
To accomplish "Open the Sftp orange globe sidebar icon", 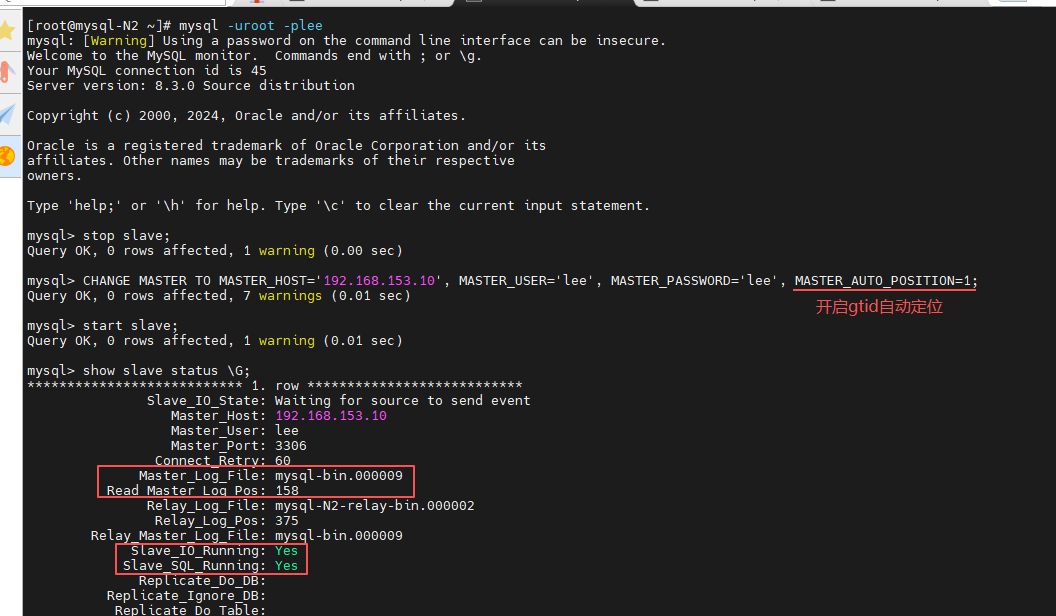I will 7,156.
